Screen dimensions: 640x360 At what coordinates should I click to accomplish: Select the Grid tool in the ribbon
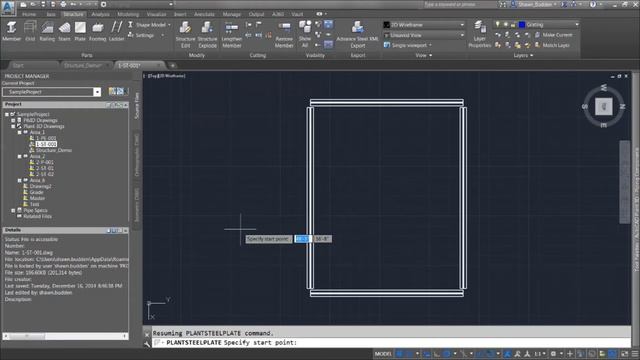[30, 31]
